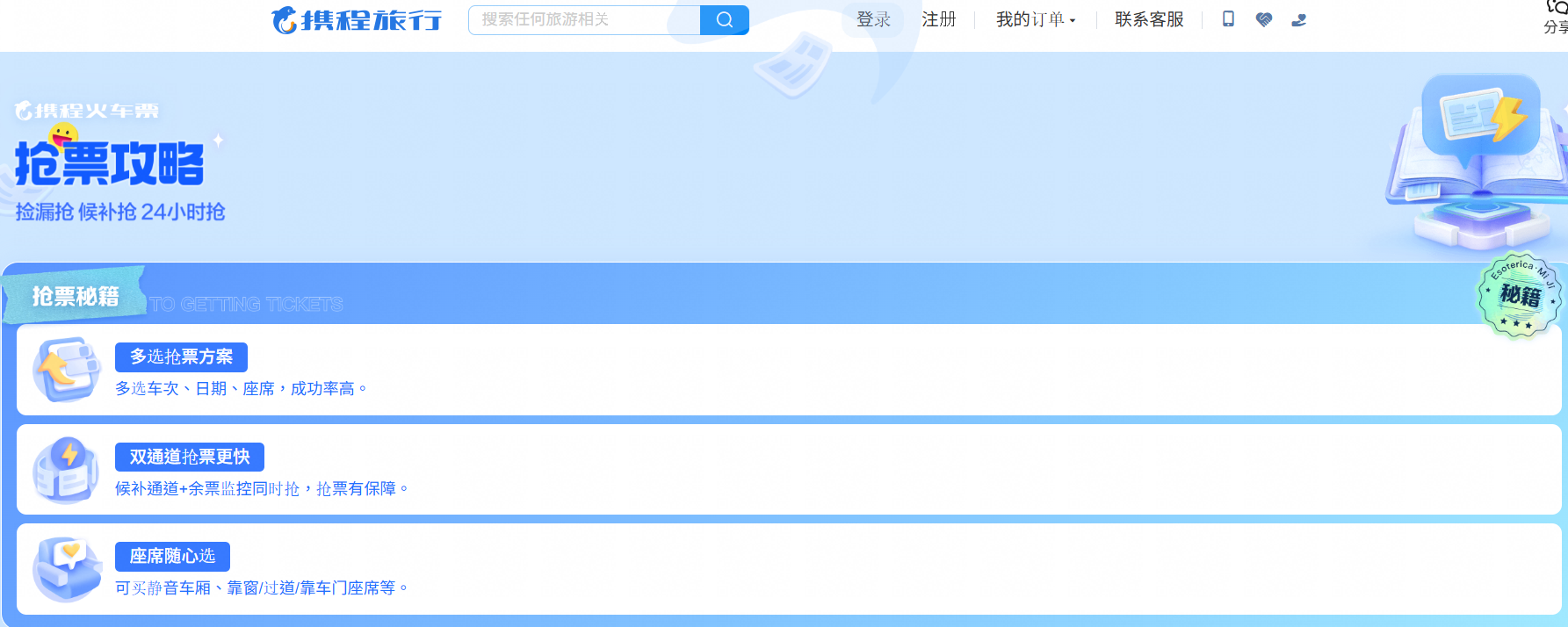1568x627 pixels.
Task: Click the 登录 login link
Action: [873, 19]
